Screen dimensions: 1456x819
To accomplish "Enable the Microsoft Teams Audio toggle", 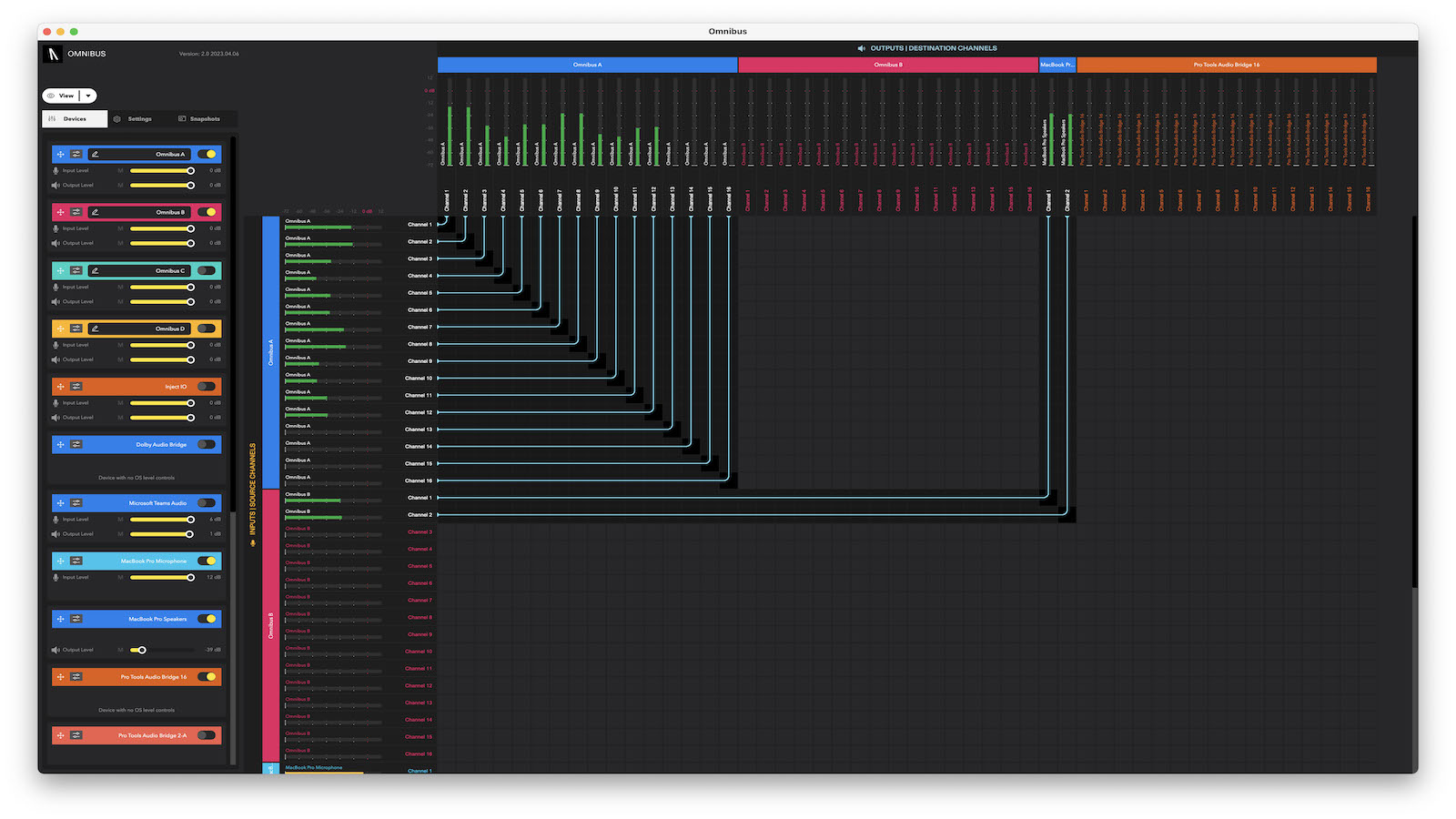I will [208, 502].
